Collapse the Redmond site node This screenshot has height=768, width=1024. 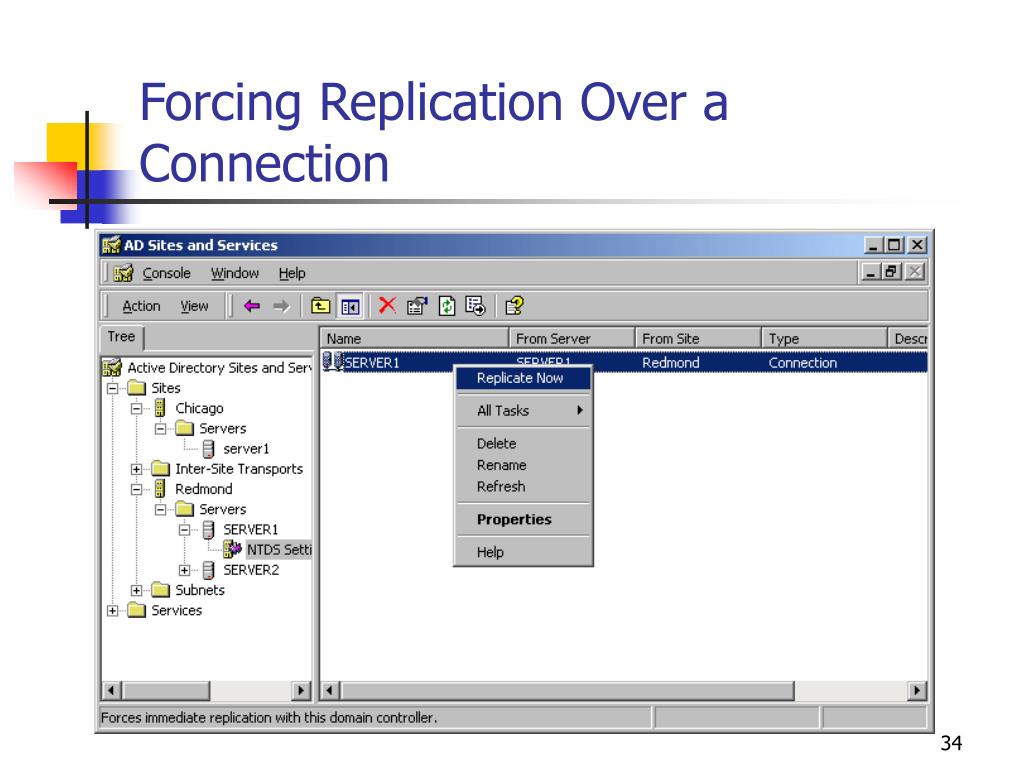[x=136, y=489]
